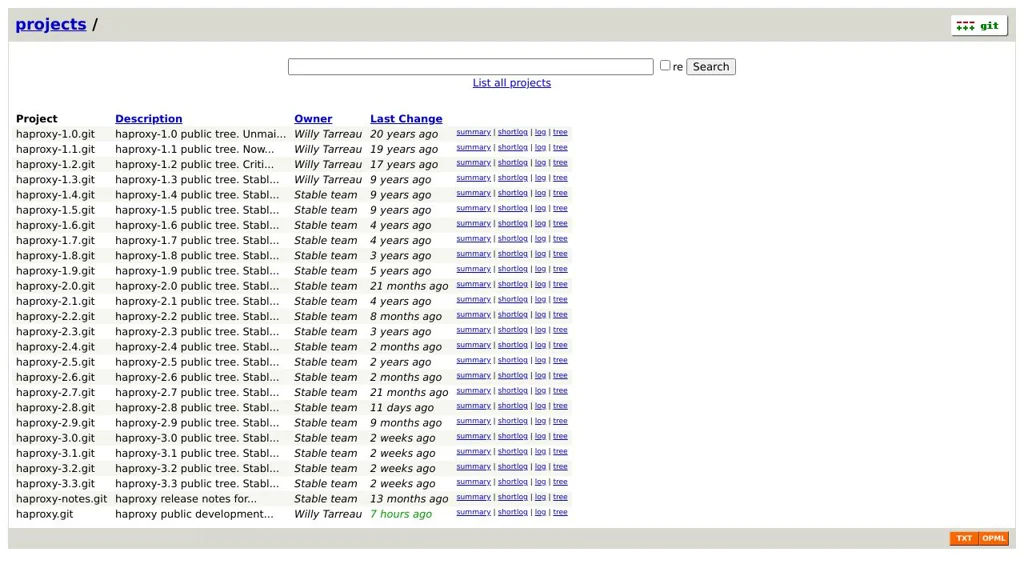This screenshot has height=576, width=1024.
Task: Open tree for haproxy-2.1.git
Action: click(x=560, y=299)
